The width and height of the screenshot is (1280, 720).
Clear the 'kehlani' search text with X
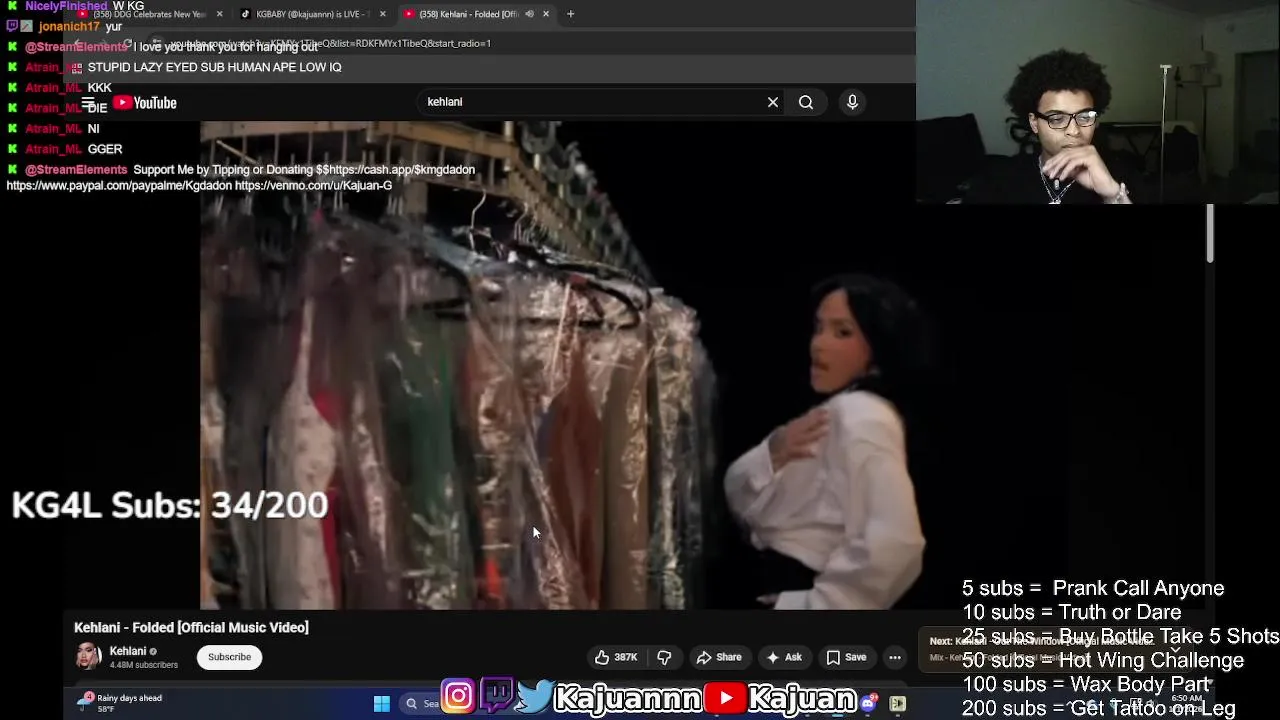pos(772,102)
